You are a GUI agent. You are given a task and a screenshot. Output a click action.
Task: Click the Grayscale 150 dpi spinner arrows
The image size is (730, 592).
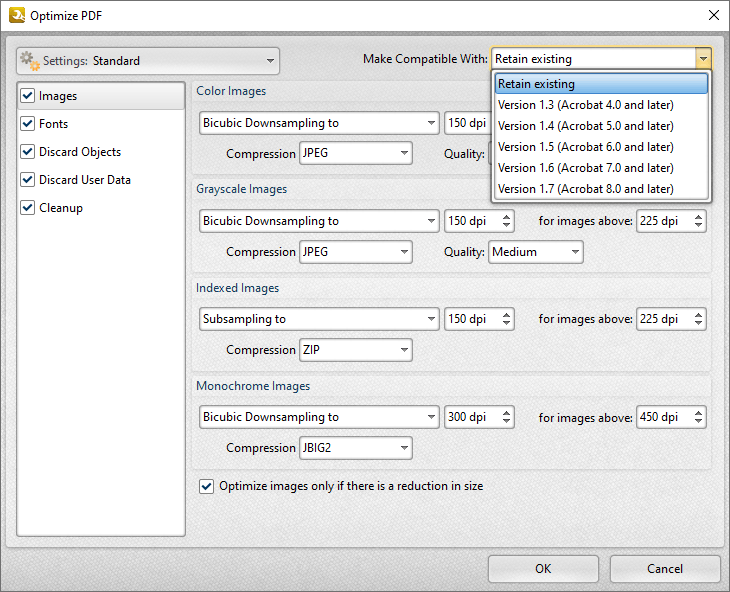tap(507, 221)
